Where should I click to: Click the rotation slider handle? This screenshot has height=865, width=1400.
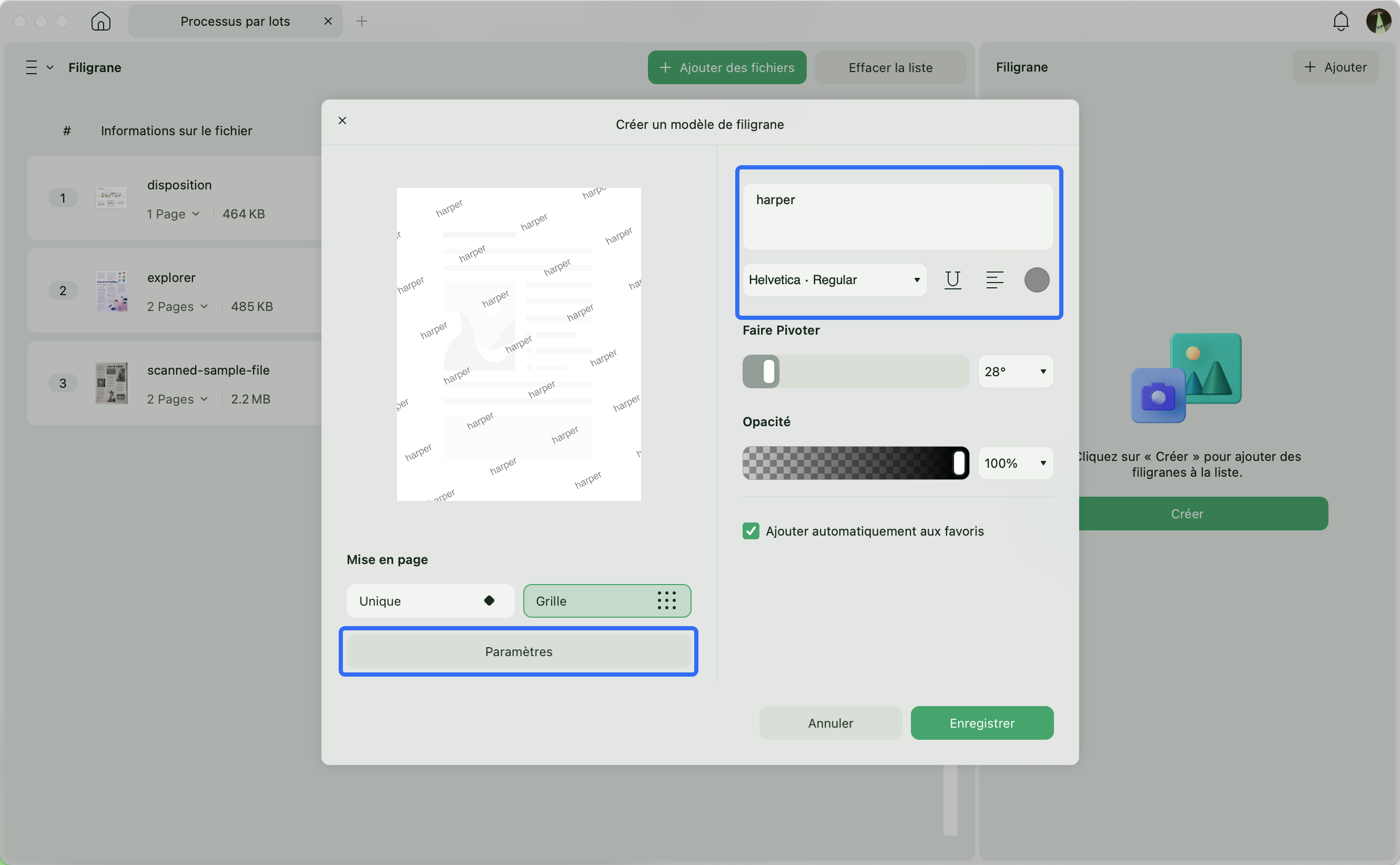coord(768,371)
